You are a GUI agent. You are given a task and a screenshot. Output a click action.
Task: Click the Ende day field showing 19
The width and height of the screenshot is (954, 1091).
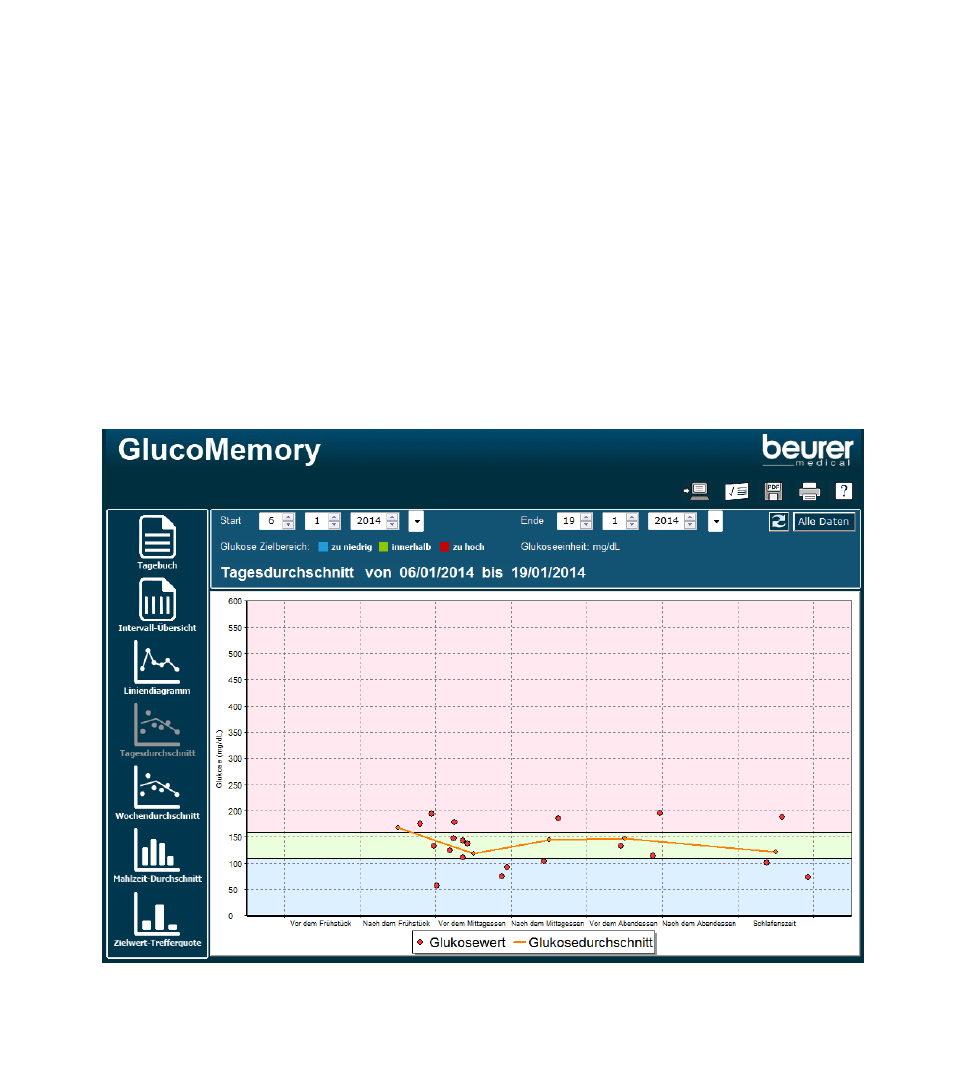click(x=569, y=521)
